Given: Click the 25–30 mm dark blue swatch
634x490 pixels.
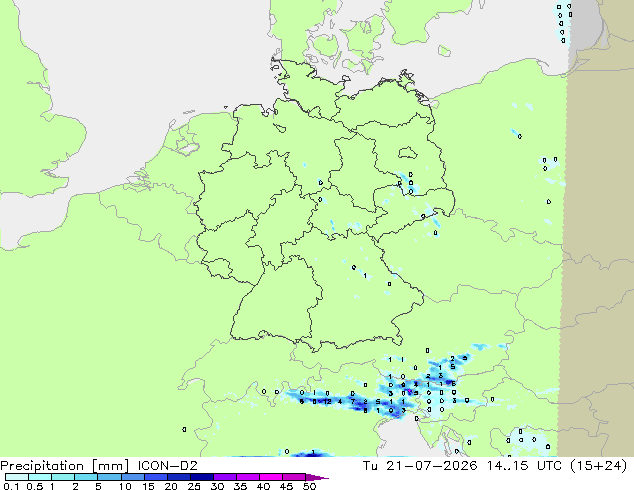Looking at the screenshot, I should pyautogui.click(x=201, y=477).
